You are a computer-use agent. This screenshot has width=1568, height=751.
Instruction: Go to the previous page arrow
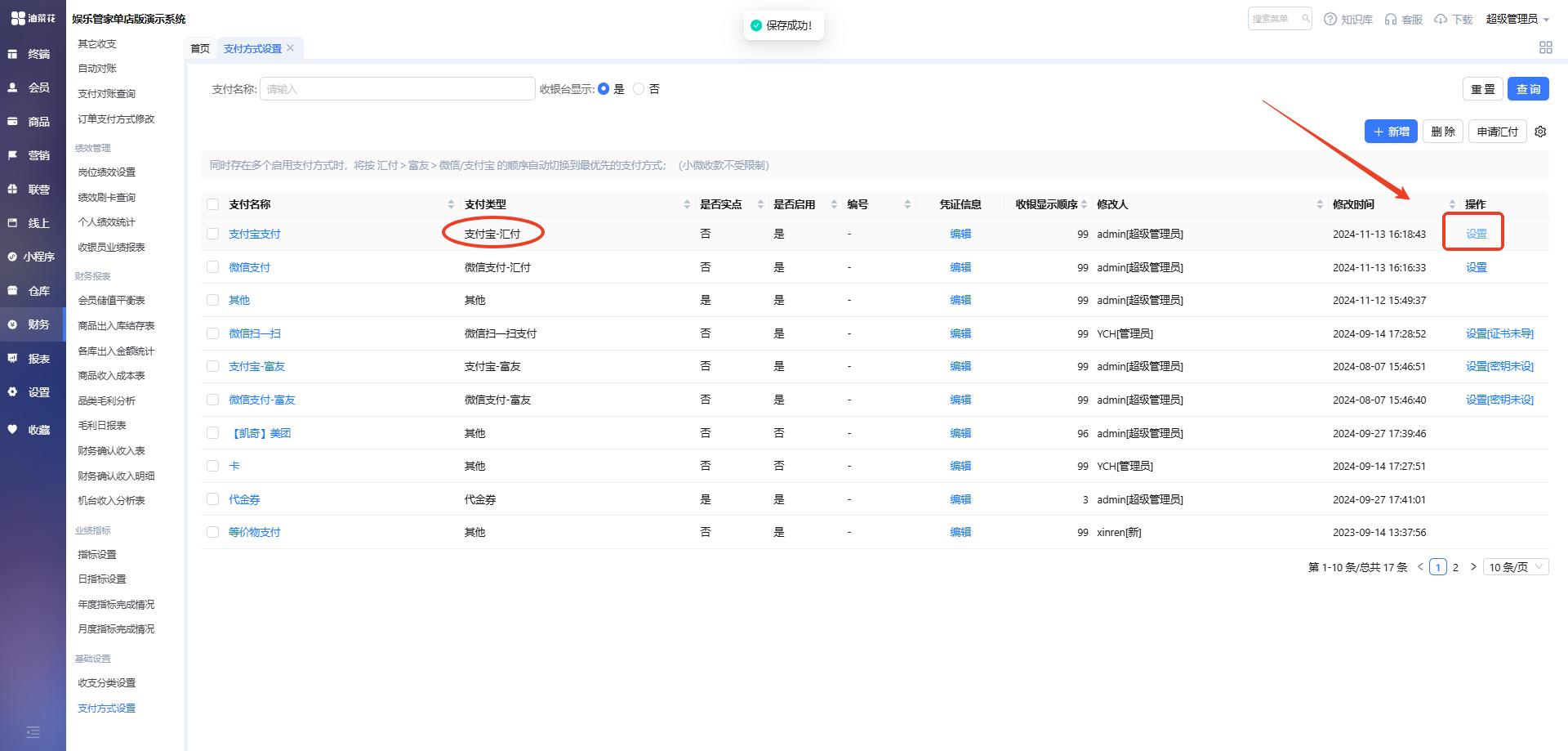point(1421,566)
